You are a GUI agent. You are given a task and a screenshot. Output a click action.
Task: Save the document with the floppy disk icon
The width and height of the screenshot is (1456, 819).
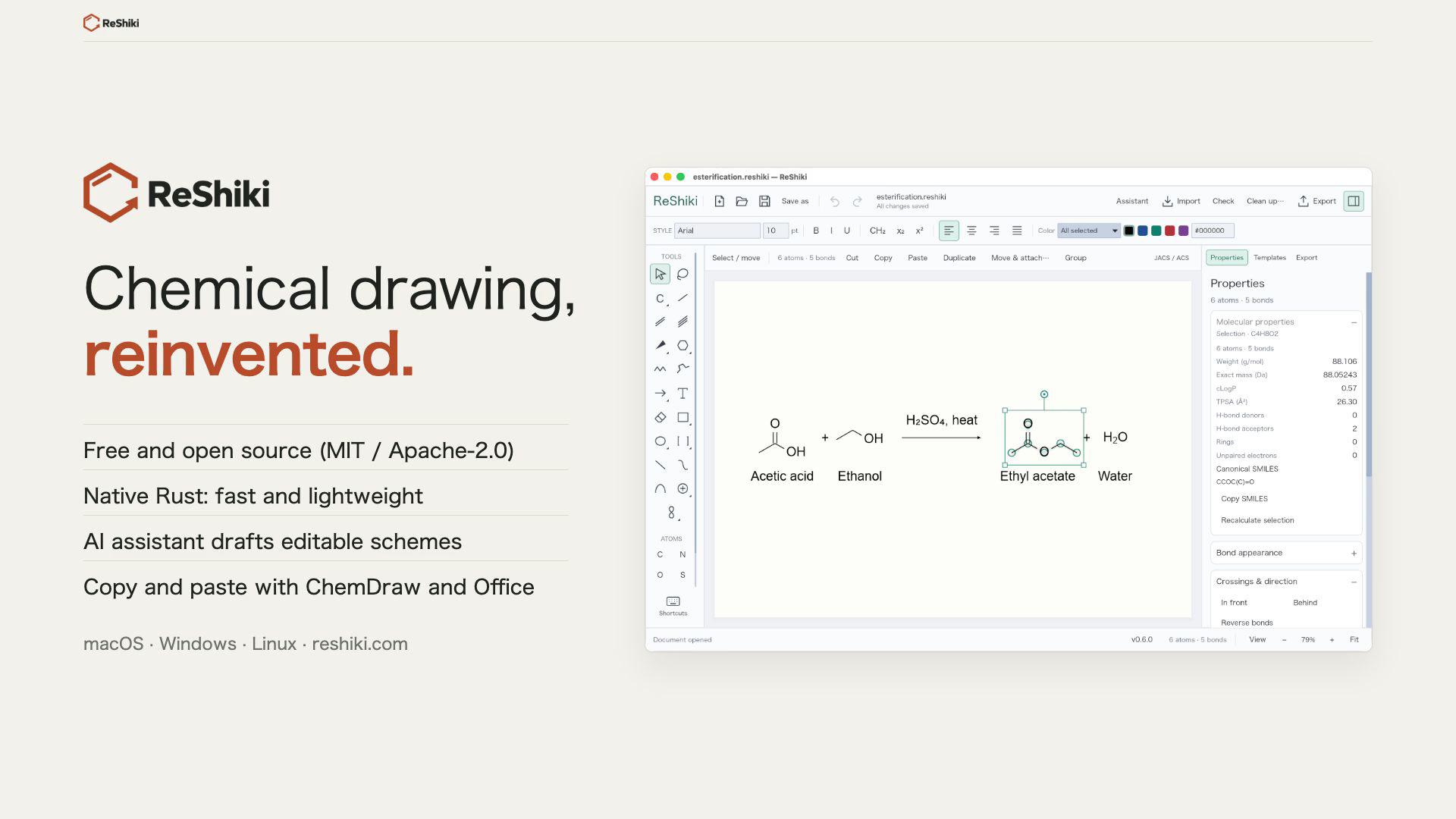tap(764, 201)
